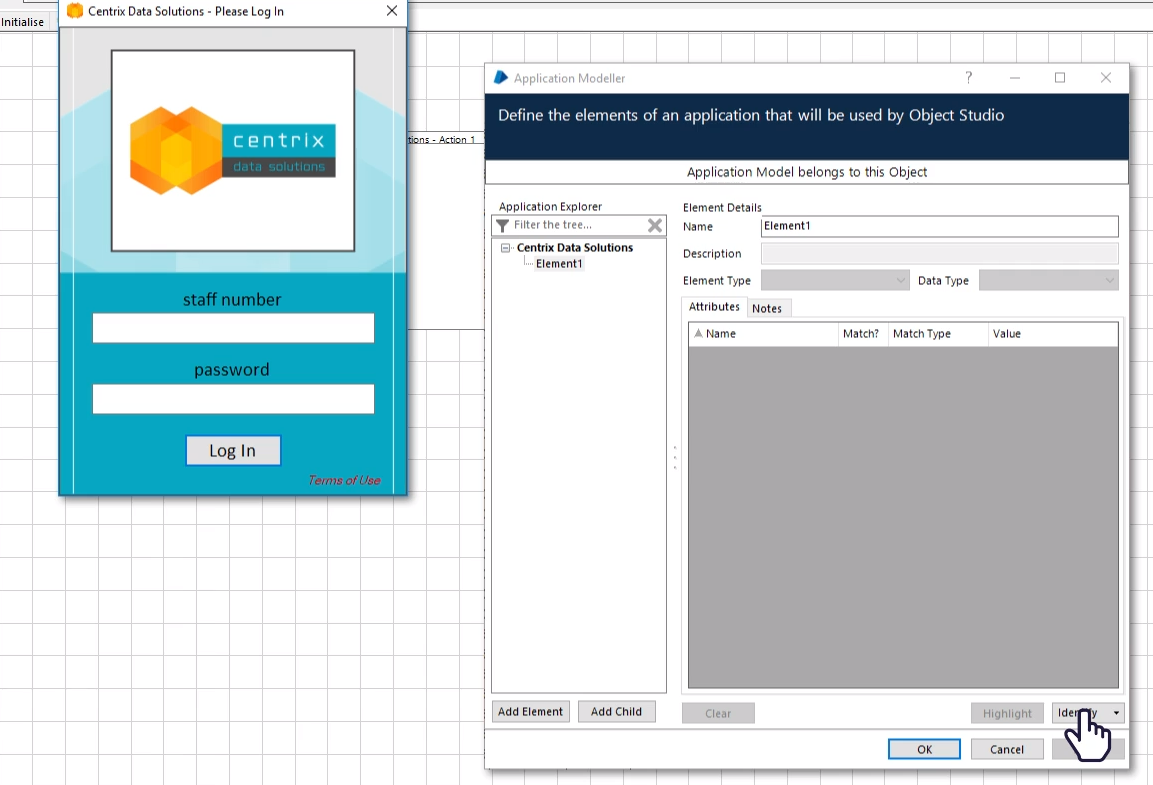Screen dimensions: 1153x785
Task: Click the Value column header
Action: (1052, 334)
